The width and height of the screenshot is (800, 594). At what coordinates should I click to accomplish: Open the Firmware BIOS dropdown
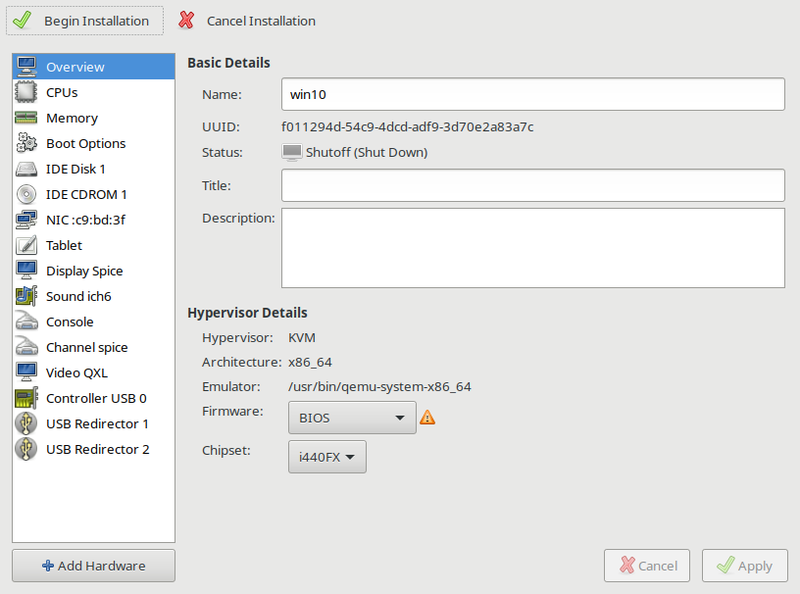point(352,417)
